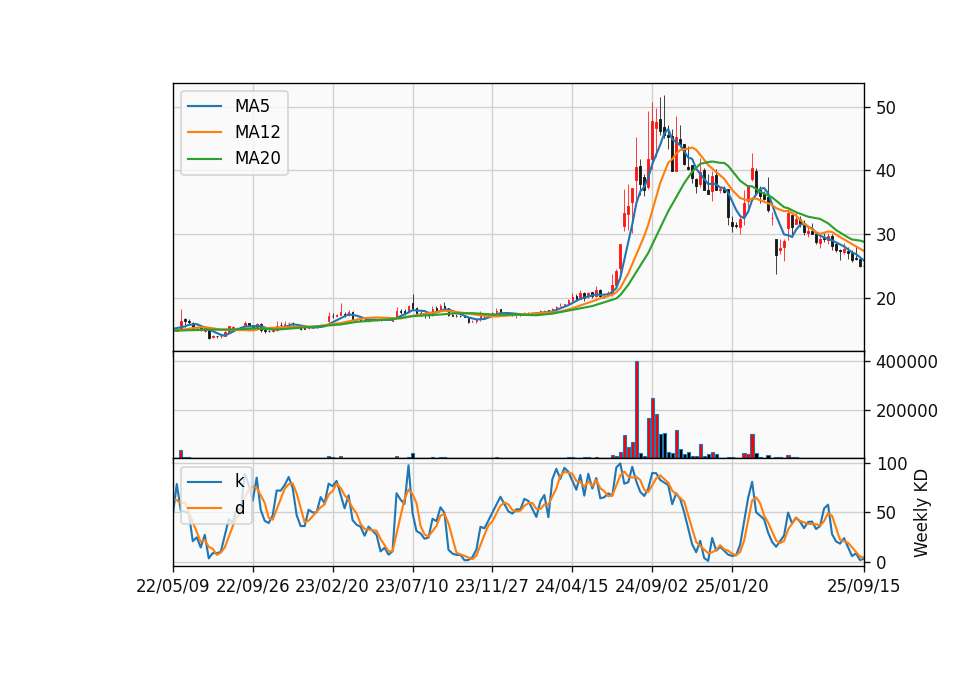Click the price axis value 40
Viewport: 960px width, 690px height.
coord(886,171)
